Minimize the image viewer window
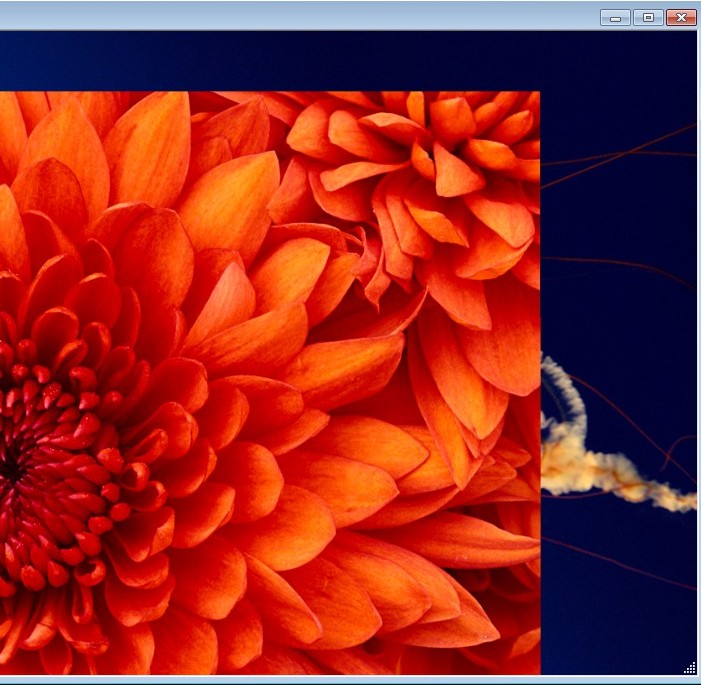The height and width of the screenshot is (685, 701). pyautogui.click(x=615, y=18)
